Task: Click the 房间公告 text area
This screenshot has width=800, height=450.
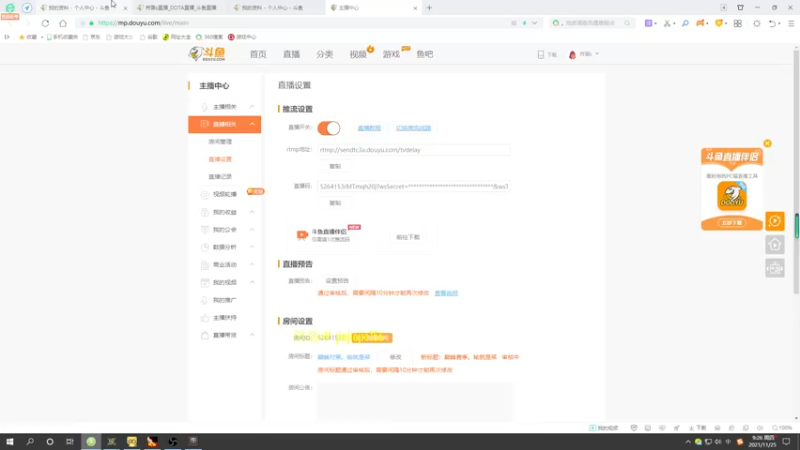Action: pyautogui.click(x=414, y=402)
